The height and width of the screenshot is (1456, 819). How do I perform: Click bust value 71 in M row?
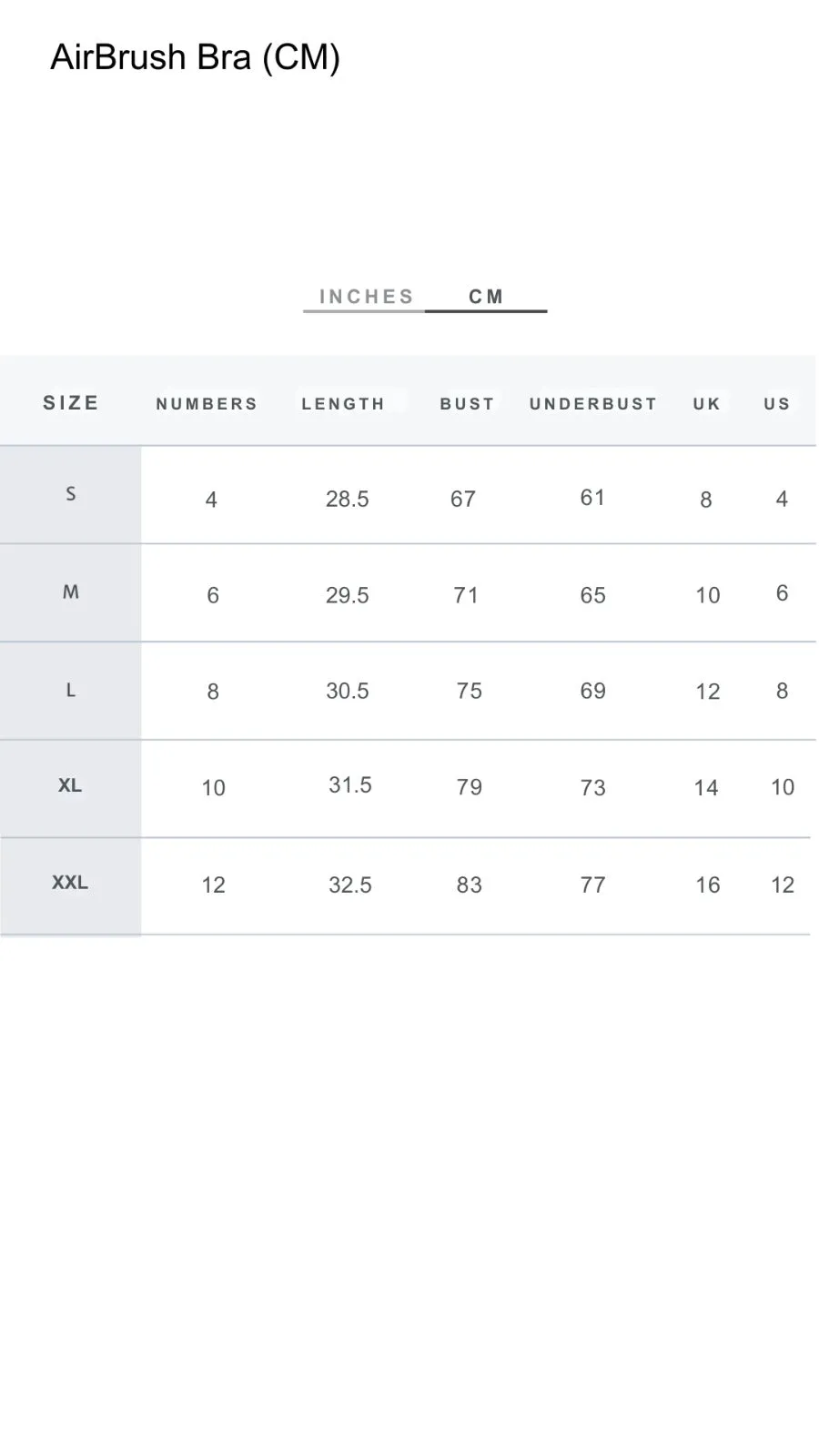(x=466, y=595)
